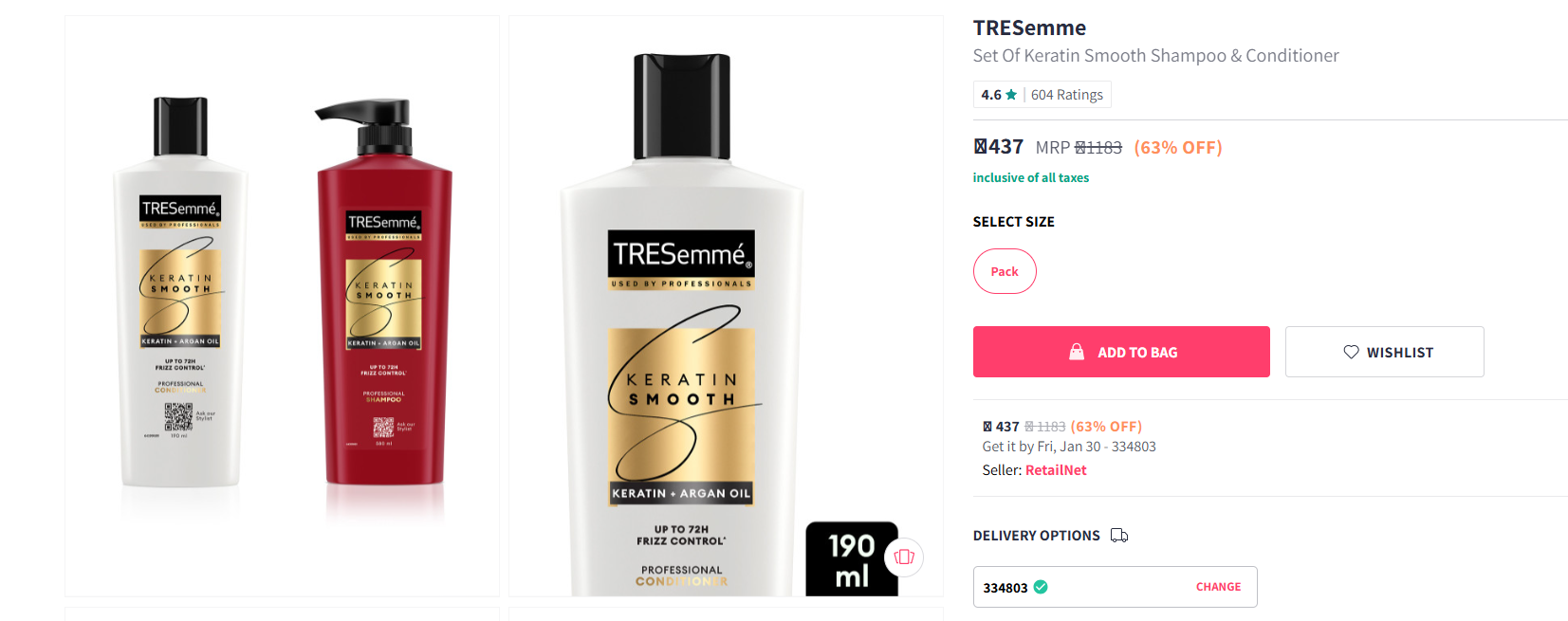Screen dimensions: 1568x621
Task: Click the 63% OFF discount label
Action: (x=1178, y=147)
